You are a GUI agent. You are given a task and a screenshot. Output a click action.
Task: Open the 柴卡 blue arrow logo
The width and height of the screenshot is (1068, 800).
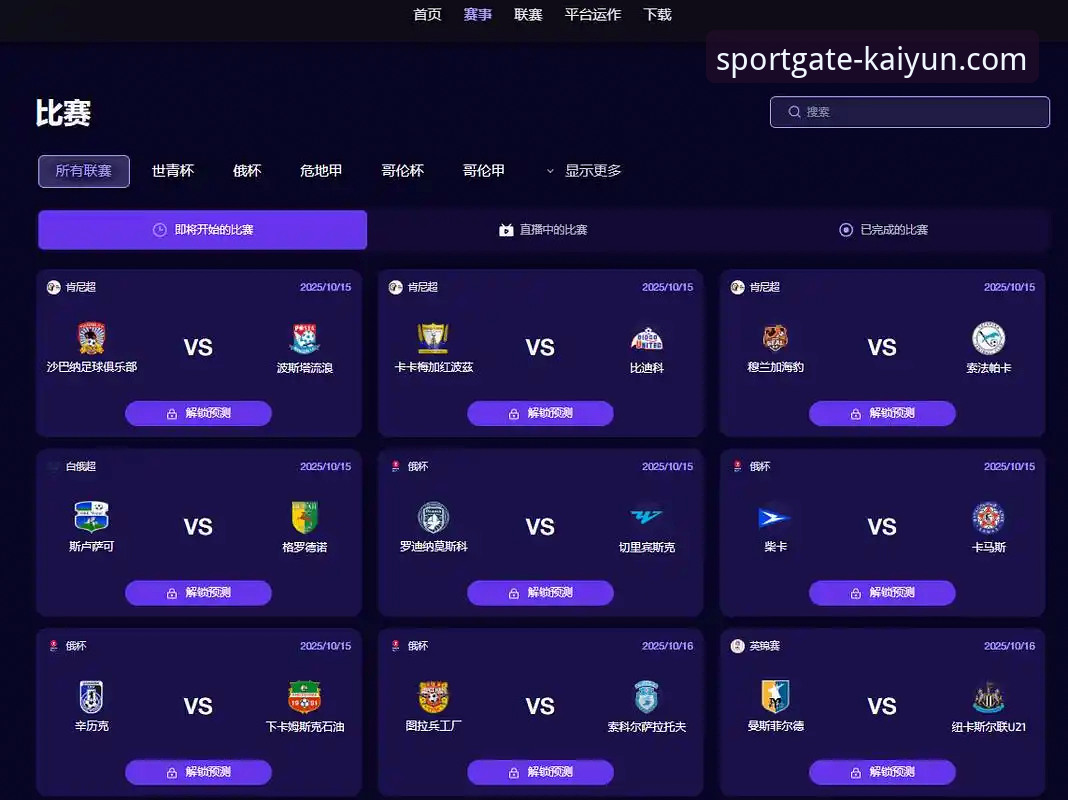(775, 518)
